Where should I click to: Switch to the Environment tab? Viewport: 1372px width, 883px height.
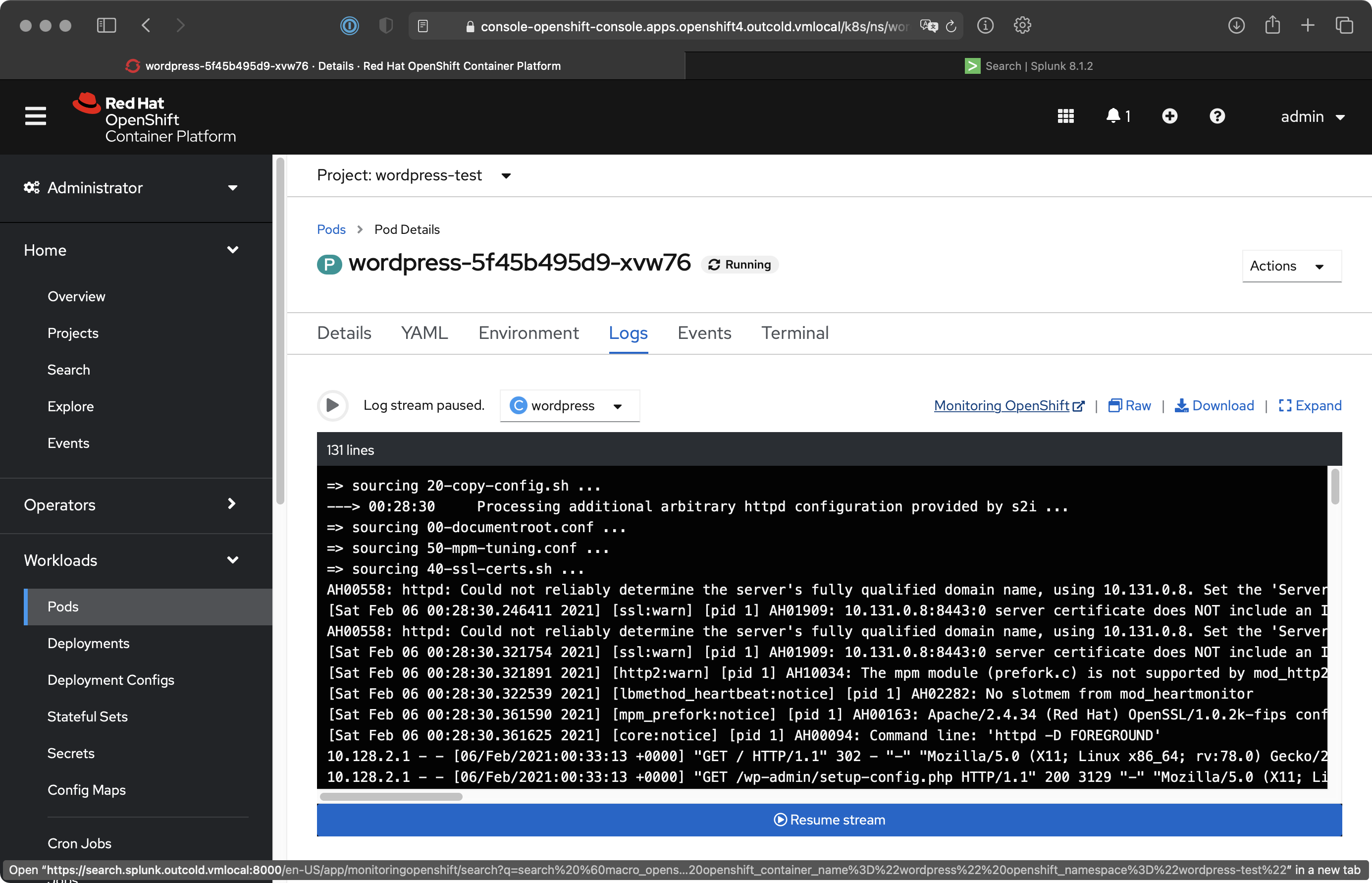coord(528,333)
